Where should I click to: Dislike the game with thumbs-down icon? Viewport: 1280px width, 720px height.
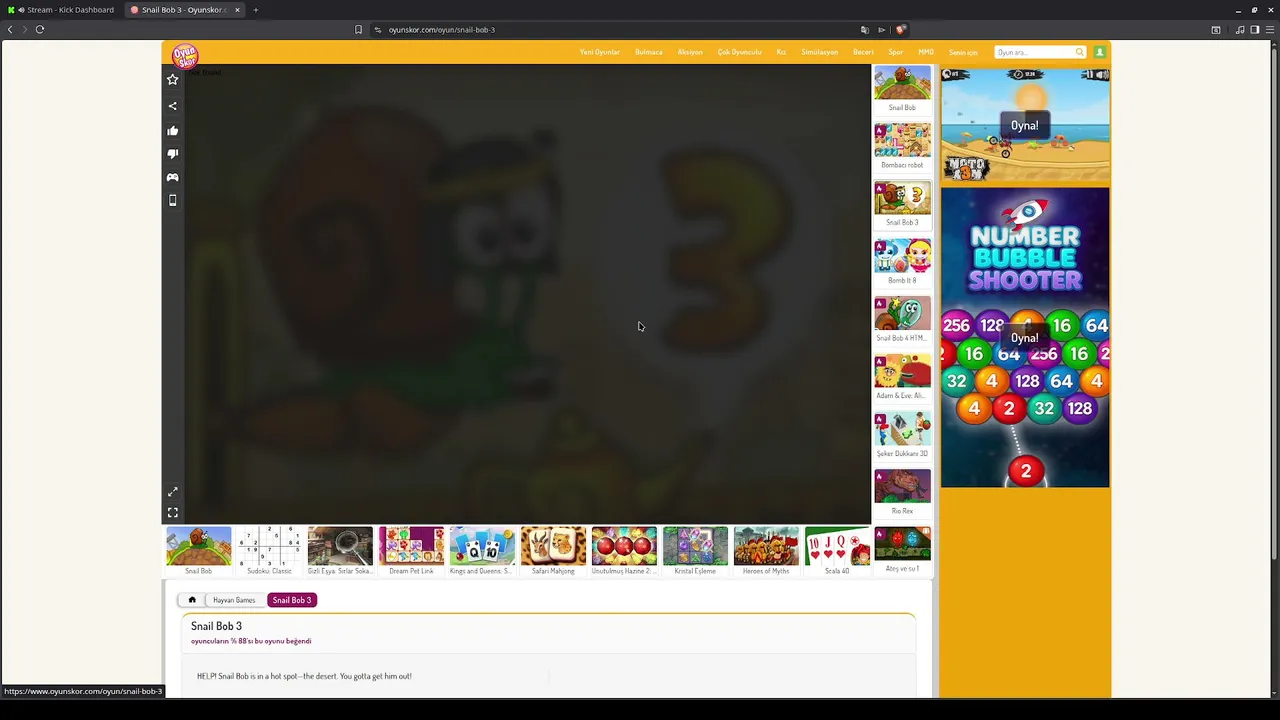(172, 154)
